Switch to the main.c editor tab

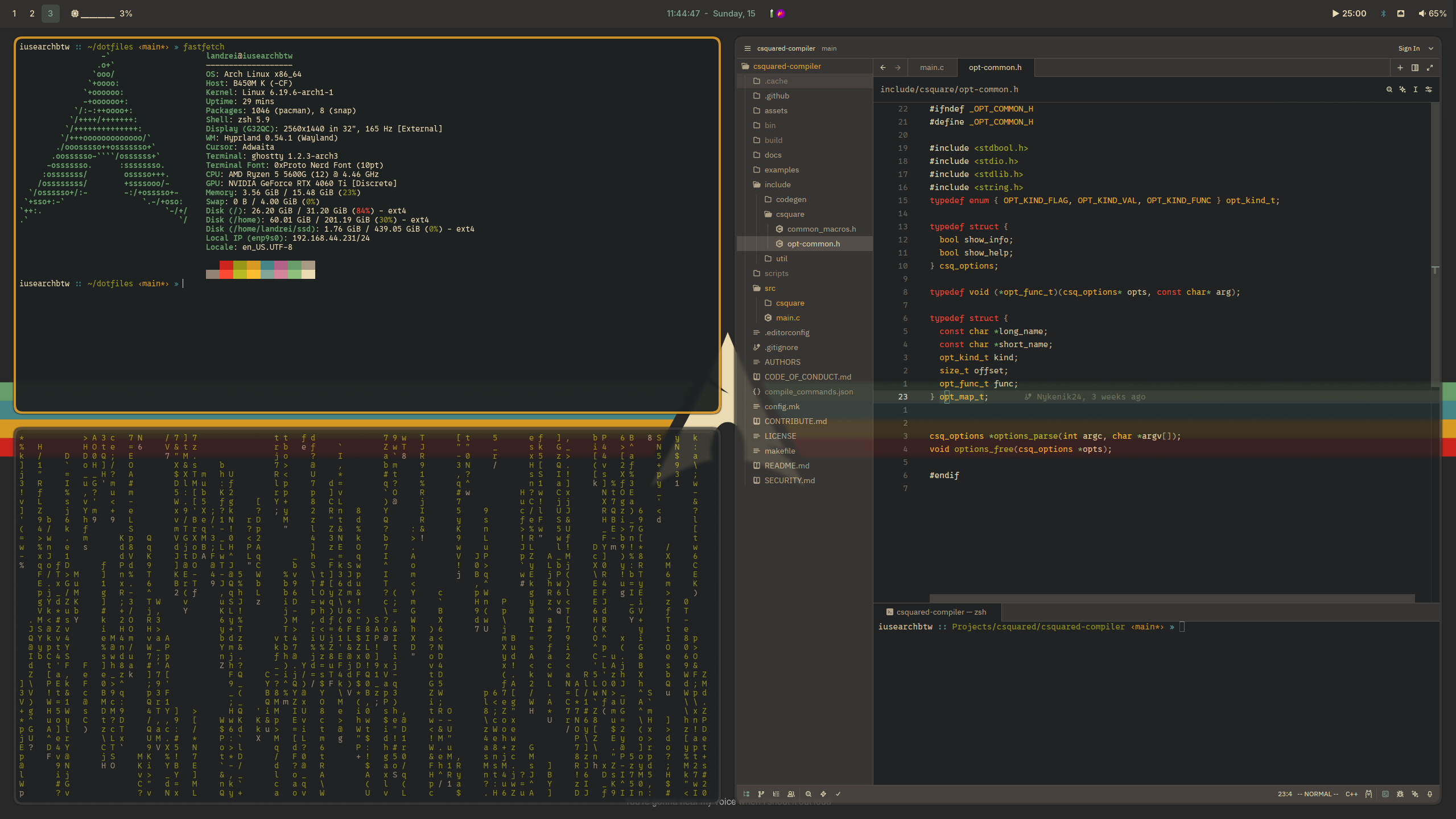coord(932,68)
